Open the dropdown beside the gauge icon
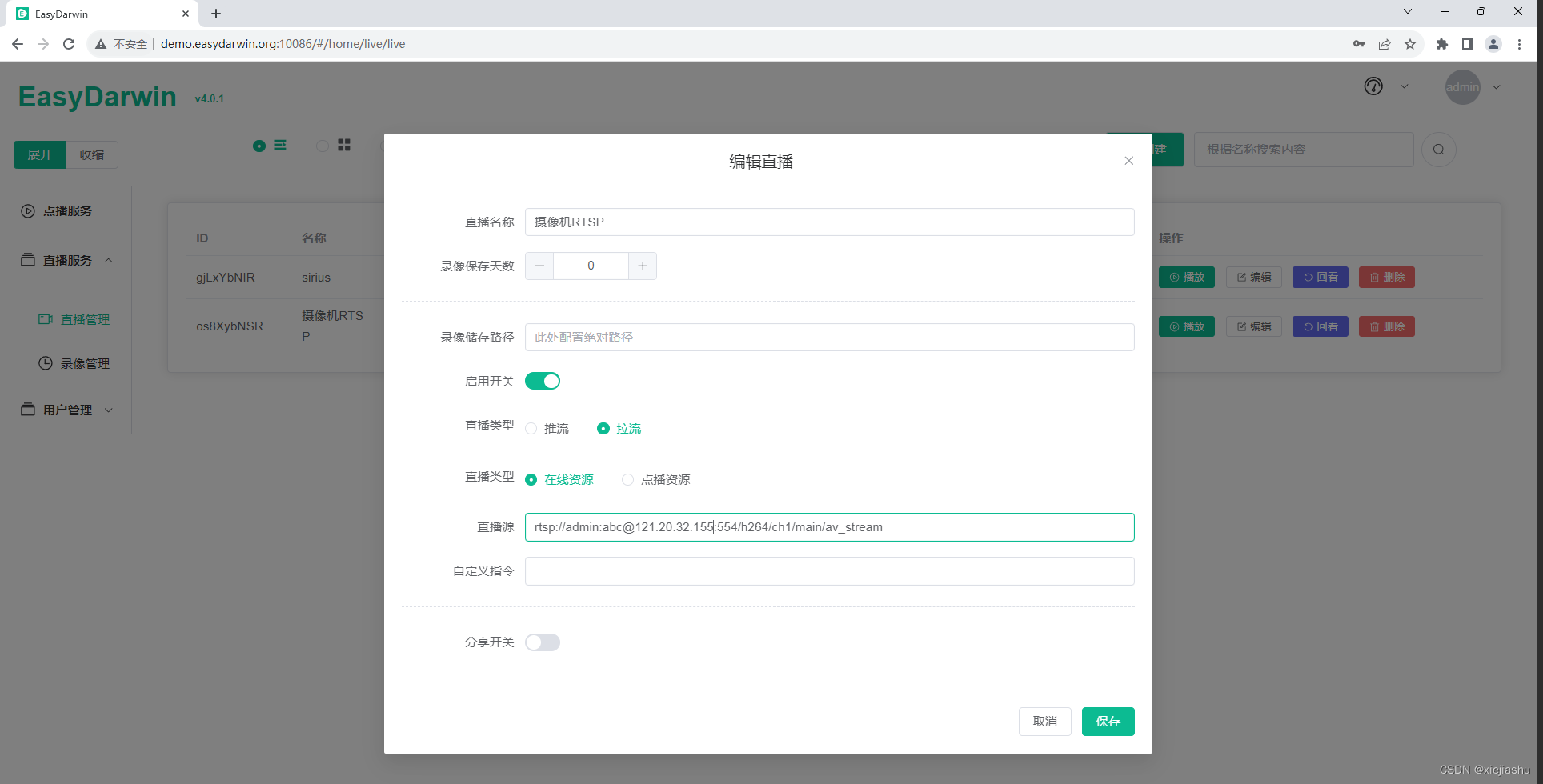1543x784 pixels. 1404,86
